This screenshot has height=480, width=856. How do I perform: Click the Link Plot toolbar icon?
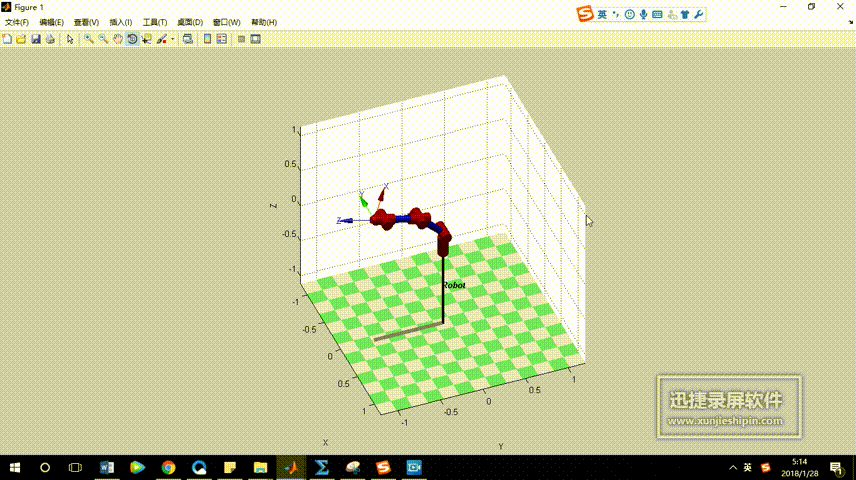tap(188, 39)
